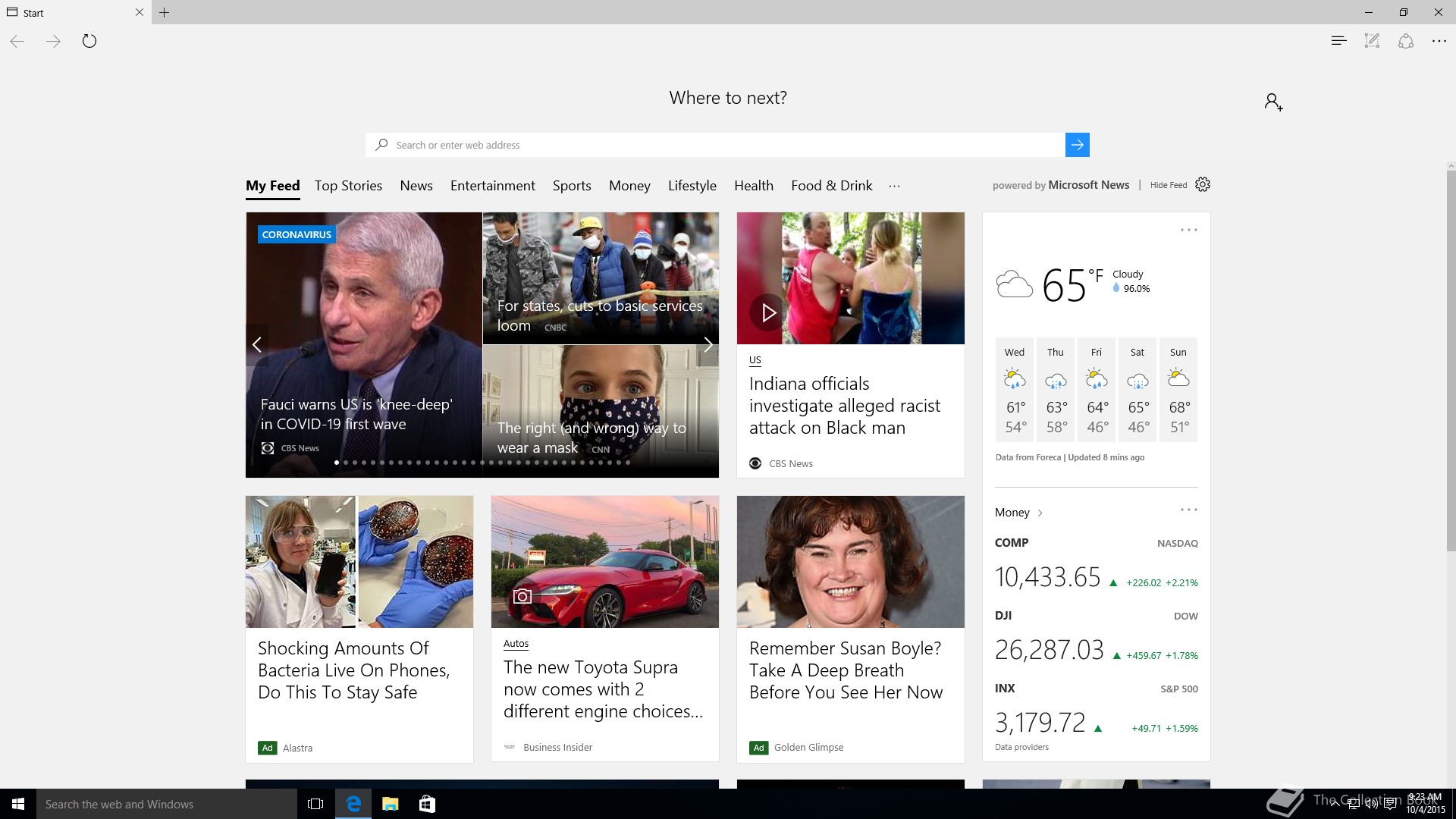The width and height of the screenshot is (1456, 819).
Task: Open the Data providers link
Action: click(1021, 747)
